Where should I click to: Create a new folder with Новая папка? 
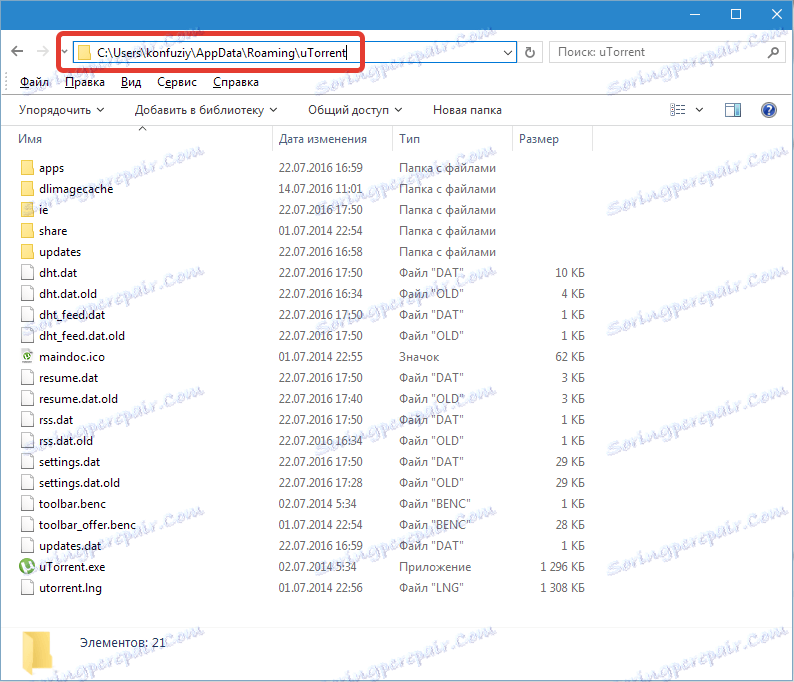click(x=467, y=110)
